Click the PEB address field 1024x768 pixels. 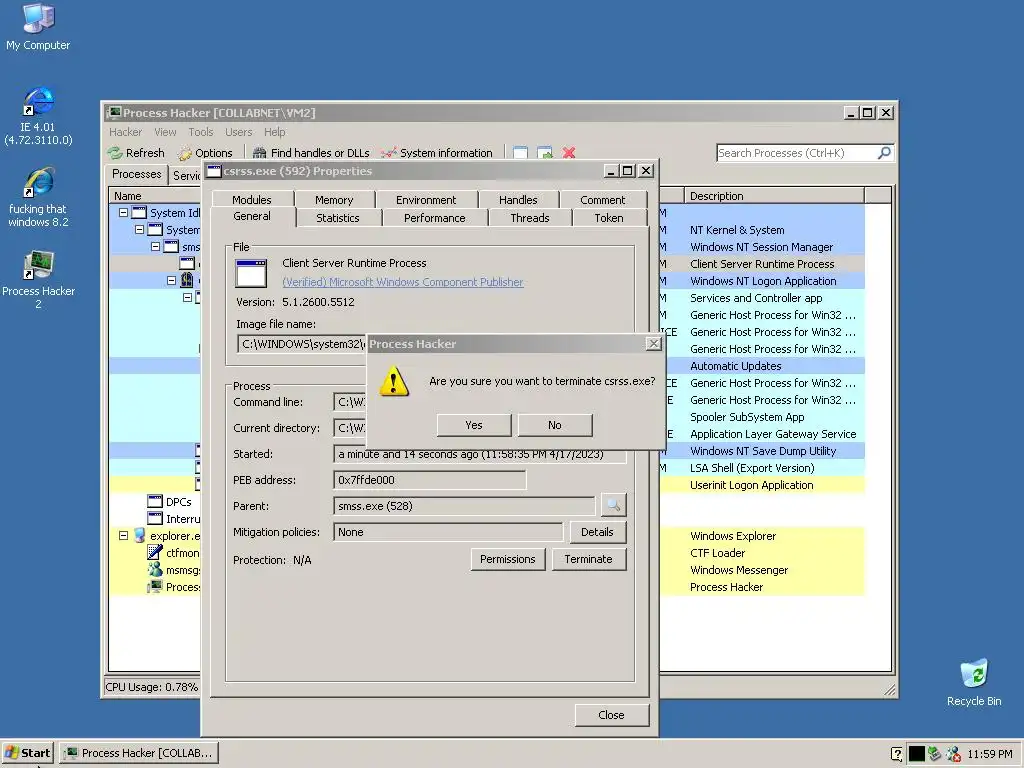click(x=430, y=480)
